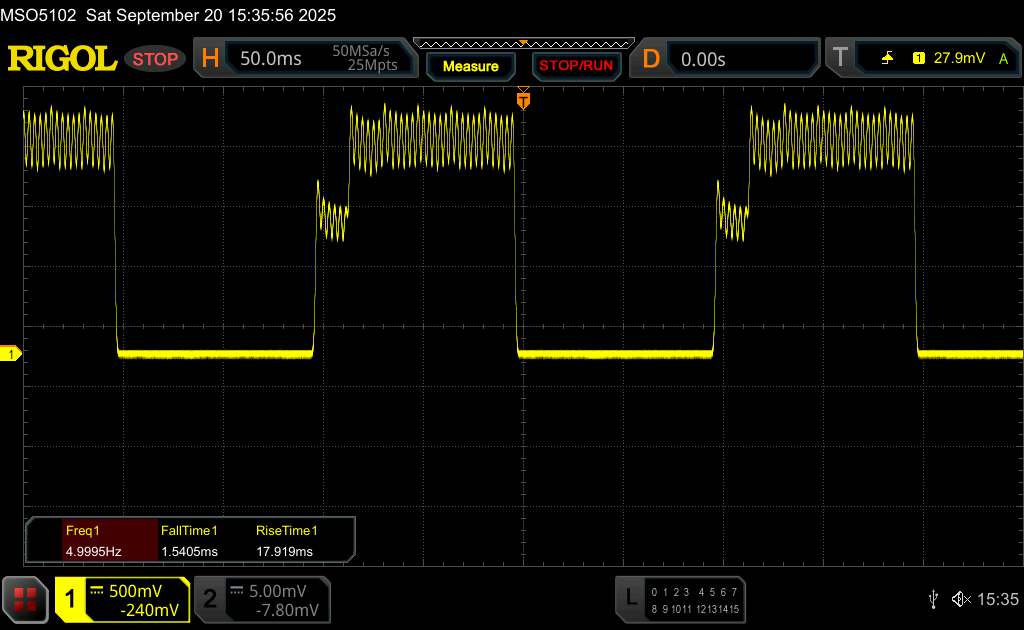
Task: Open the delay D icon
Action: point(651,59)
